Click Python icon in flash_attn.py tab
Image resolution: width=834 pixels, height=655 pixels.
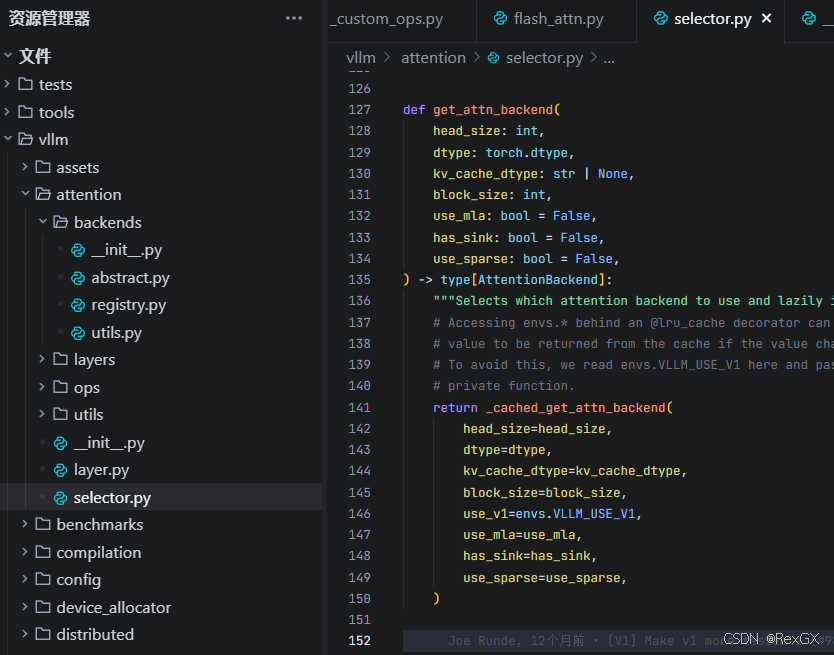click(x=501, y=19)
